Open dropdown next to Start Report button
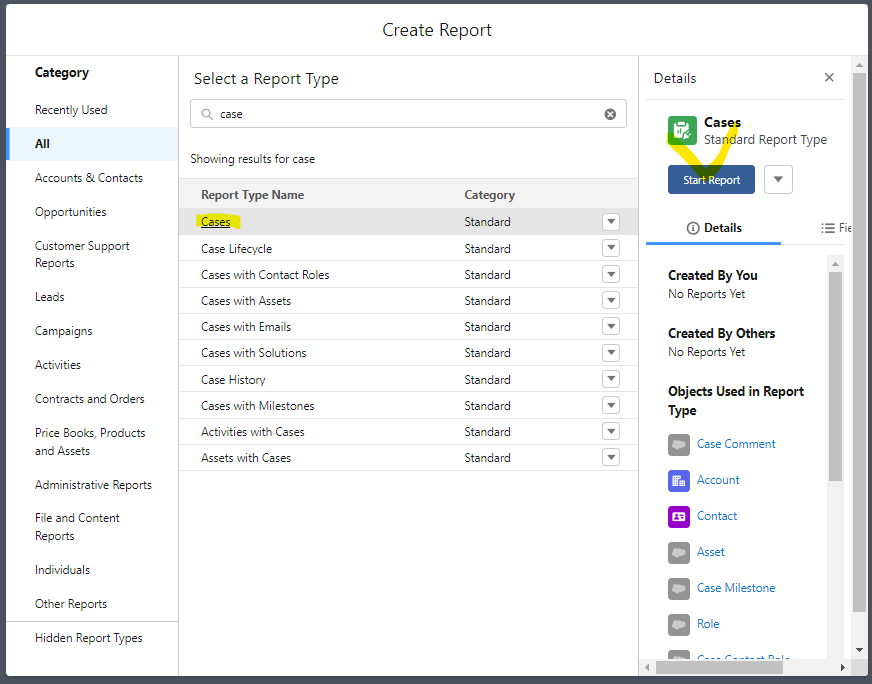Viewport: 872px width, 684px height. click(x=778, y=180)
